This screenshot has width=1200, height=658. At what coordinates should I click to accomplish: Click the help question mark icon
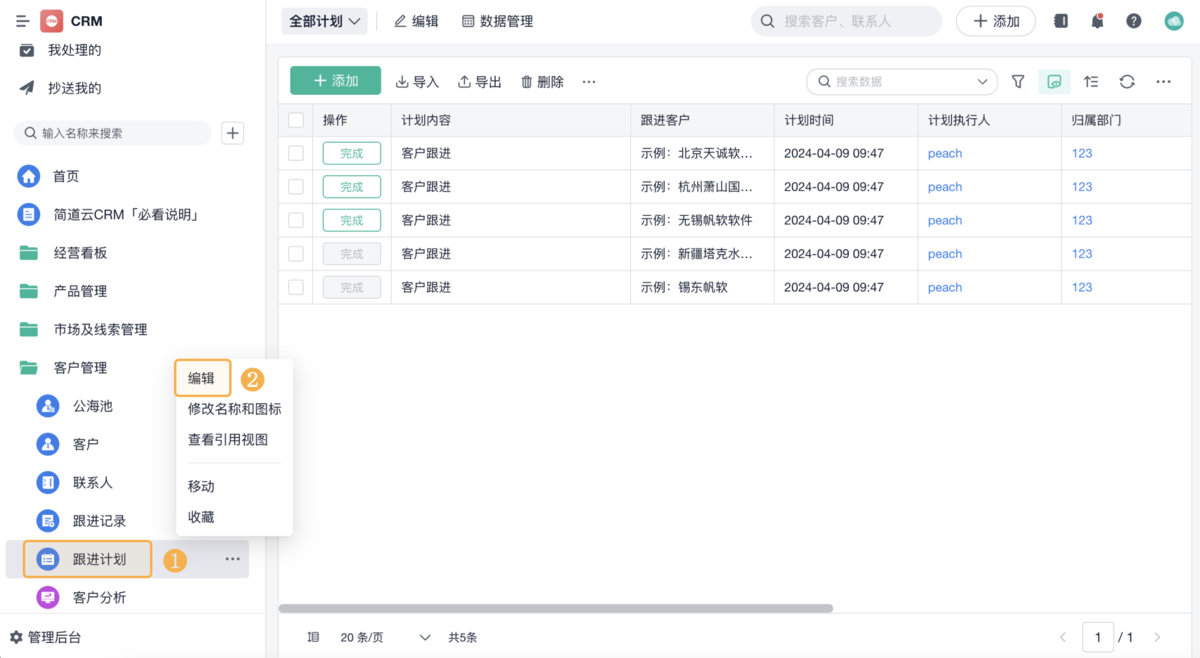click(1134, 21)
